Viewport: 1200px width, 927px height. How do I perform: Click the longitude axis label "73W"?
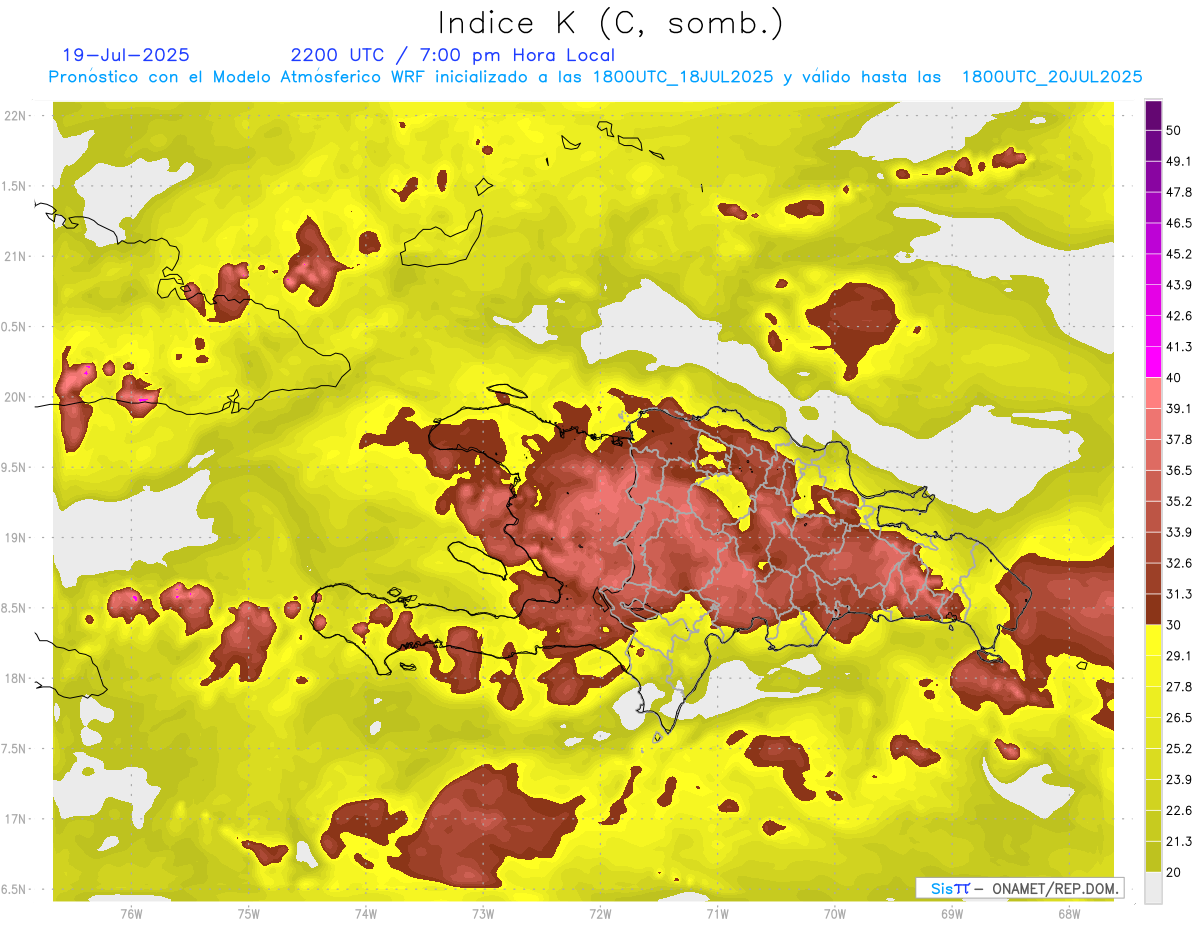(483, 914)
